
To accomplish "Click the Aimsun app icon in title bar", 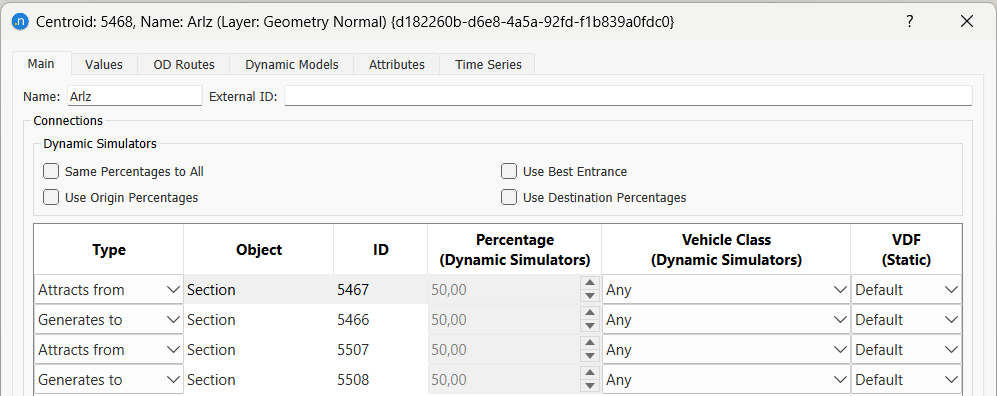I will [21, 21].
